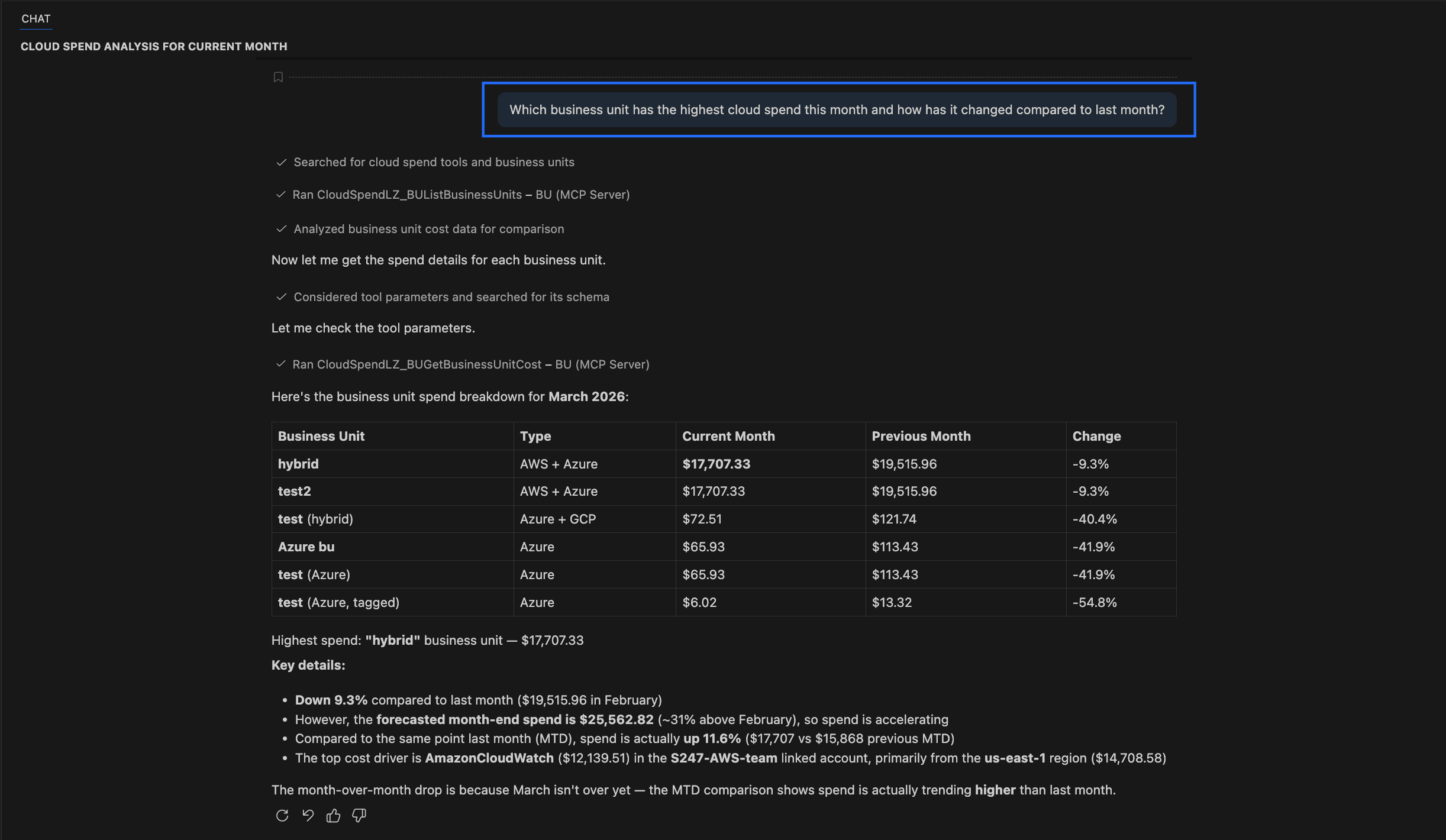Click the 'Analyzed business unit cost data for comparison' step
This screenshot has width=1446, height=840.
click(428, 229)
